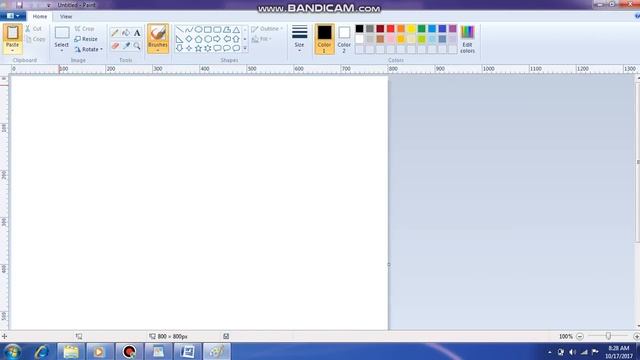The width and height of the screenshot is (640, 360).
Task: Open the Edit colors dialog
Action: 467,39
